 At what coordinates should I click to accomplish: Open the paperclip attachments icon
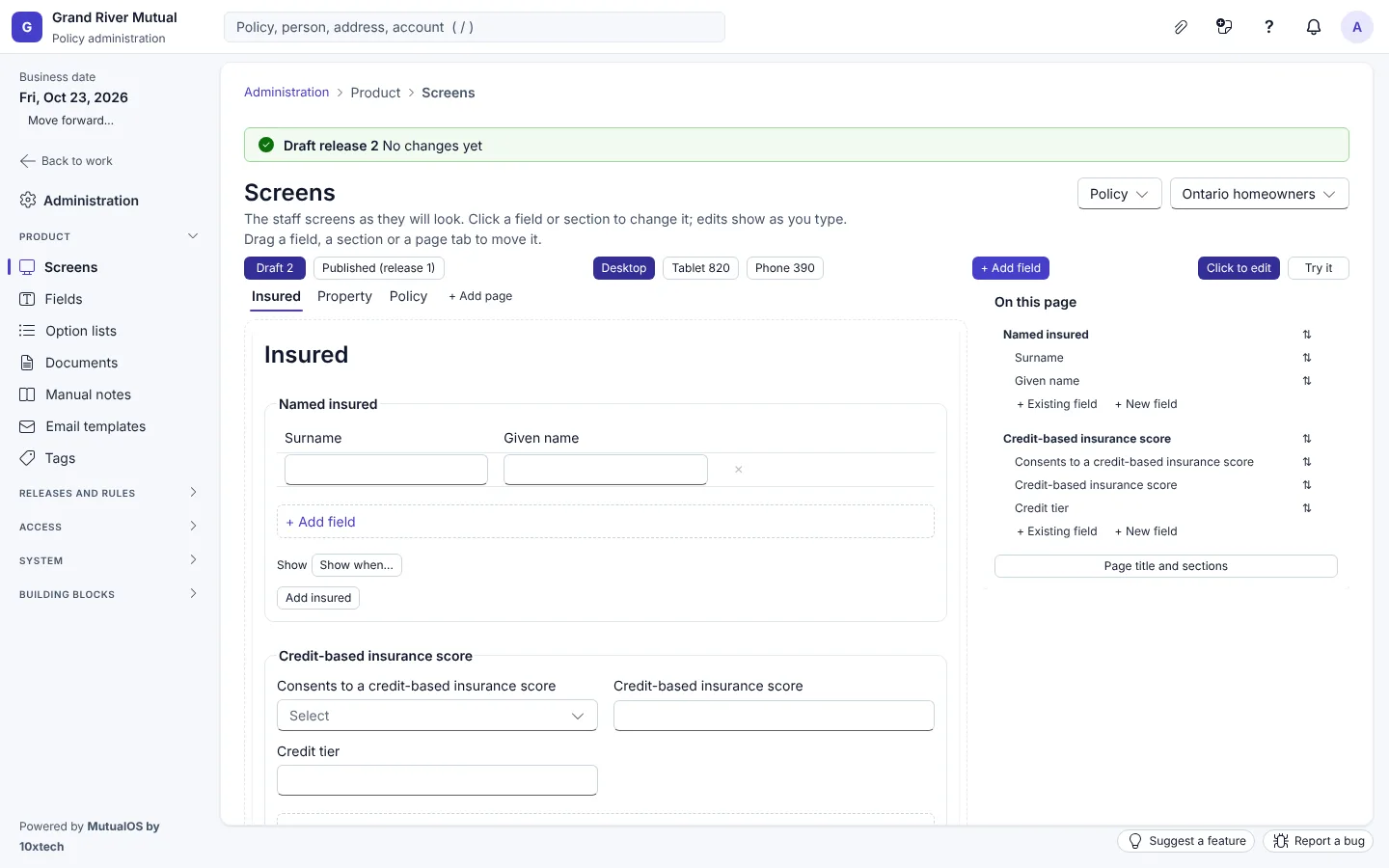pyautogui.click(x=1181, y=27)
